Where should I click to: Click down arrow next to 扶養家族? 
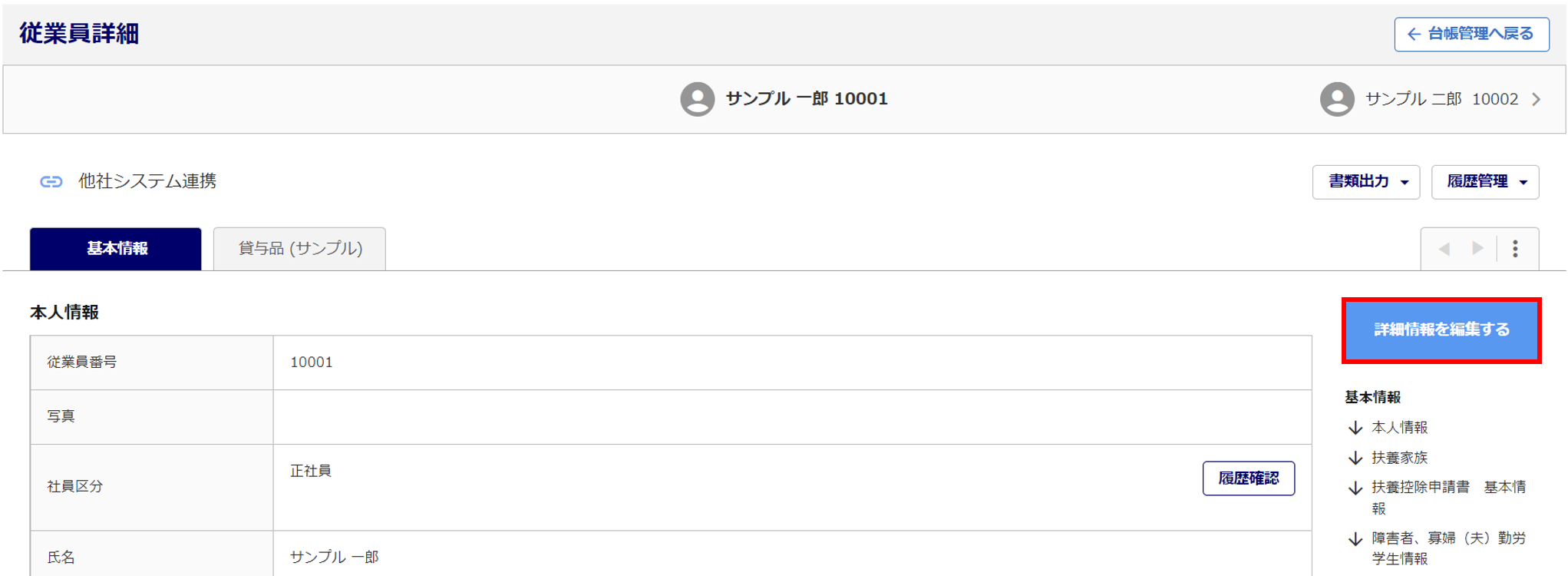coord(1355,458)
